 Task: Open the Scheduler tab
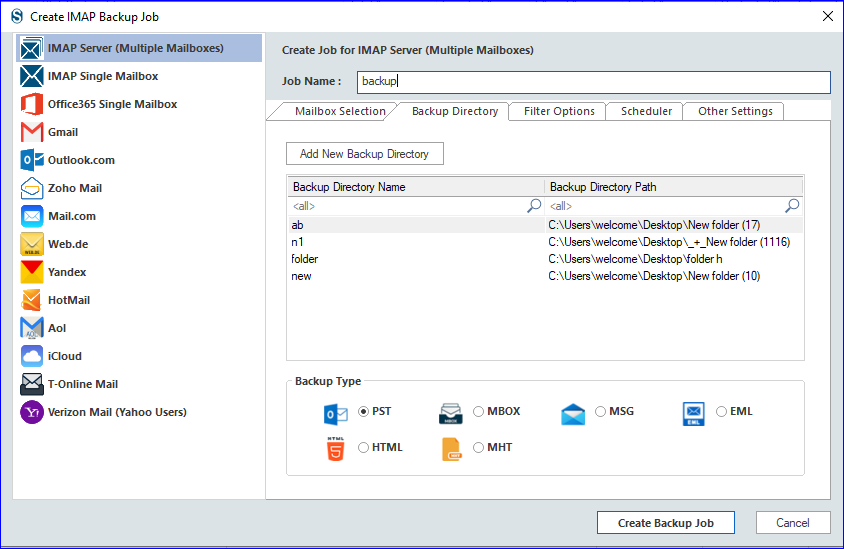pos(646,111)
